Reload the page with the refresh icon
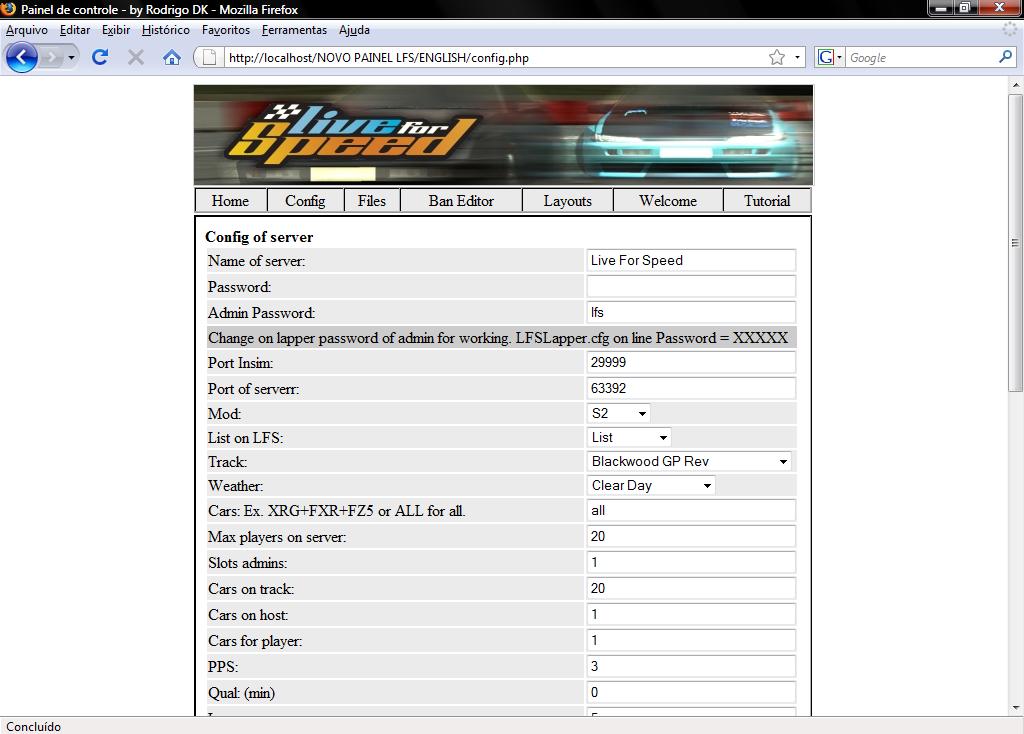The width and height of the screenshot is (1024, 734). tap(100, 57)
